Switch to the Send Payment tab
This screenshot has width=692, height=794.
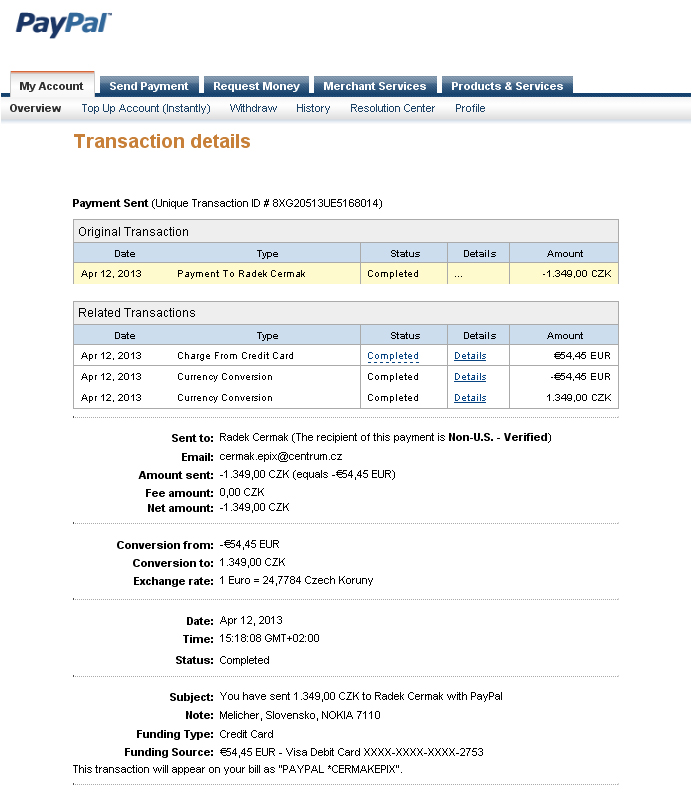point(148,86)
